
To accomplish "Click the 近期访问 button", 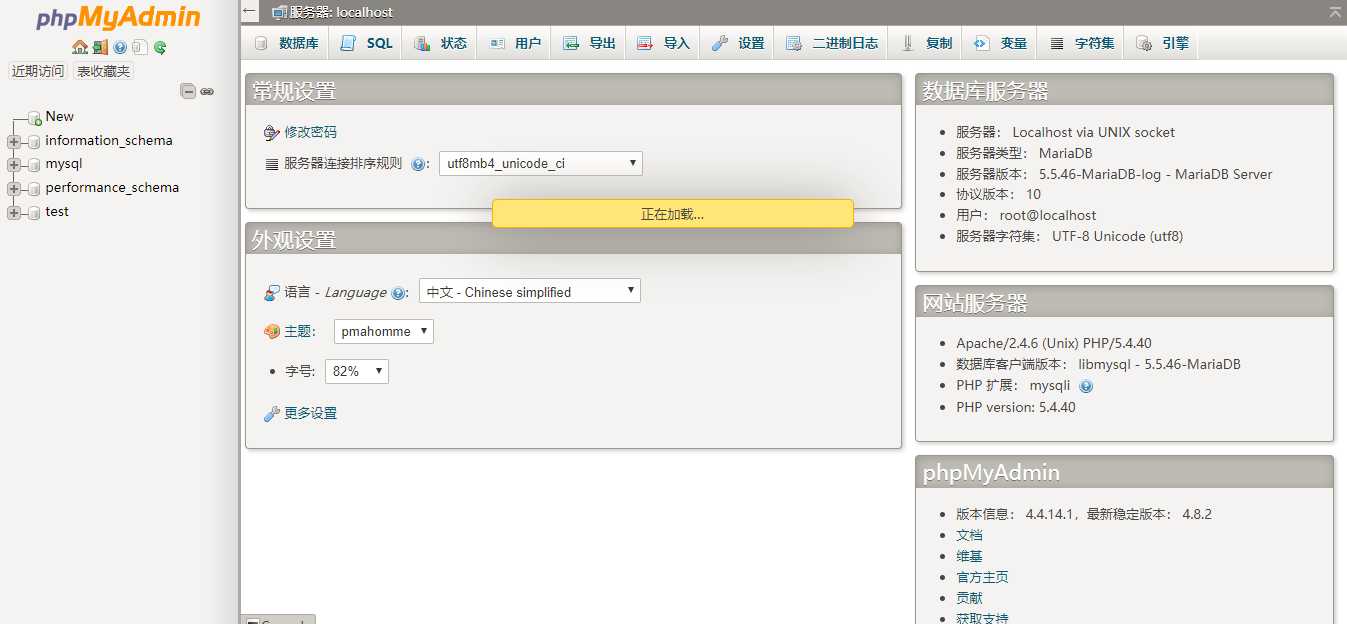I will (x=38, y=71).
